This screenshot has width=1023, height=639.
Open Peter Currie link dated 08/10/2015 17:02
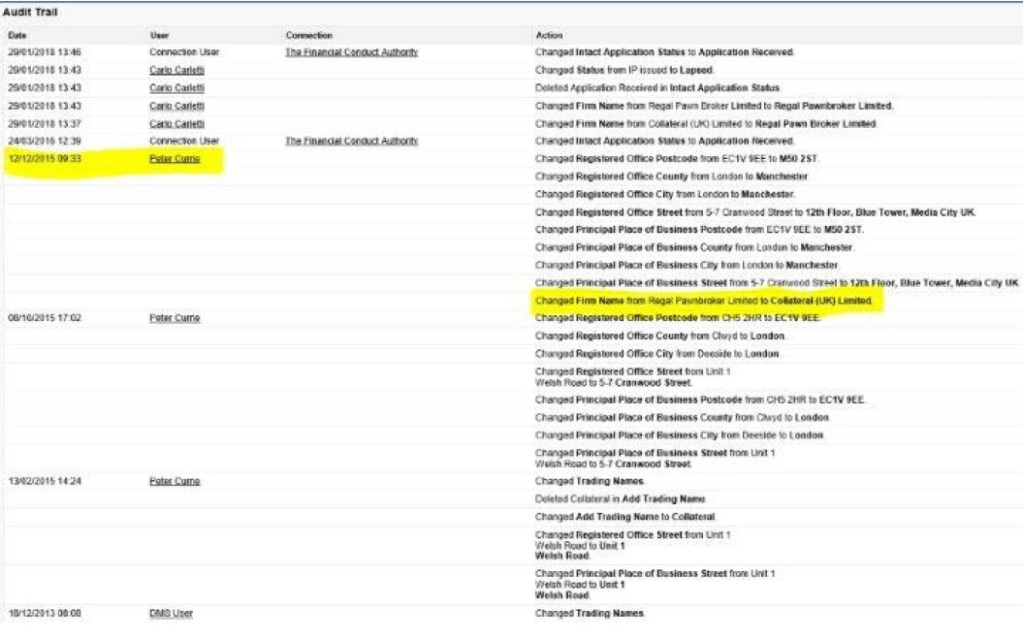174,318
